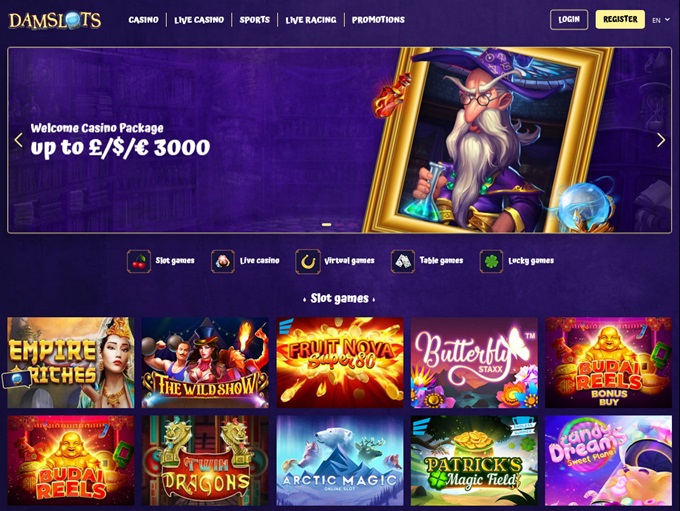Open the Live Racing menu item
The height and width of the screenshot is (511, 680).
[311, 20]
